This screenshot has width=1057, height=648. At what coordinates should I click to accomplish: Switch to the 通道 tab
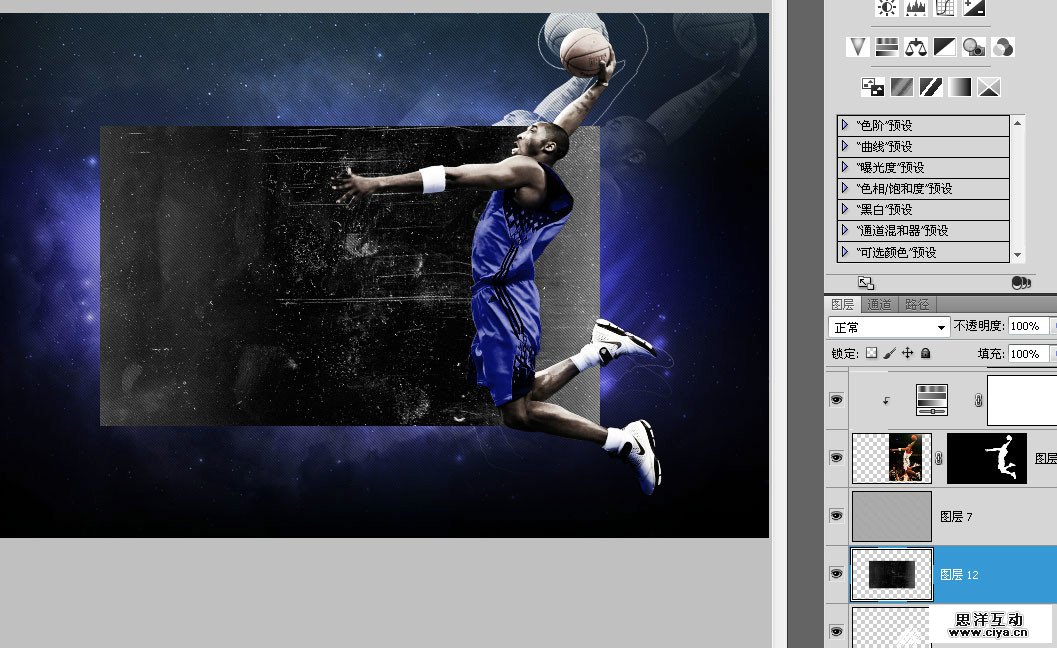(x=879, y=305)
